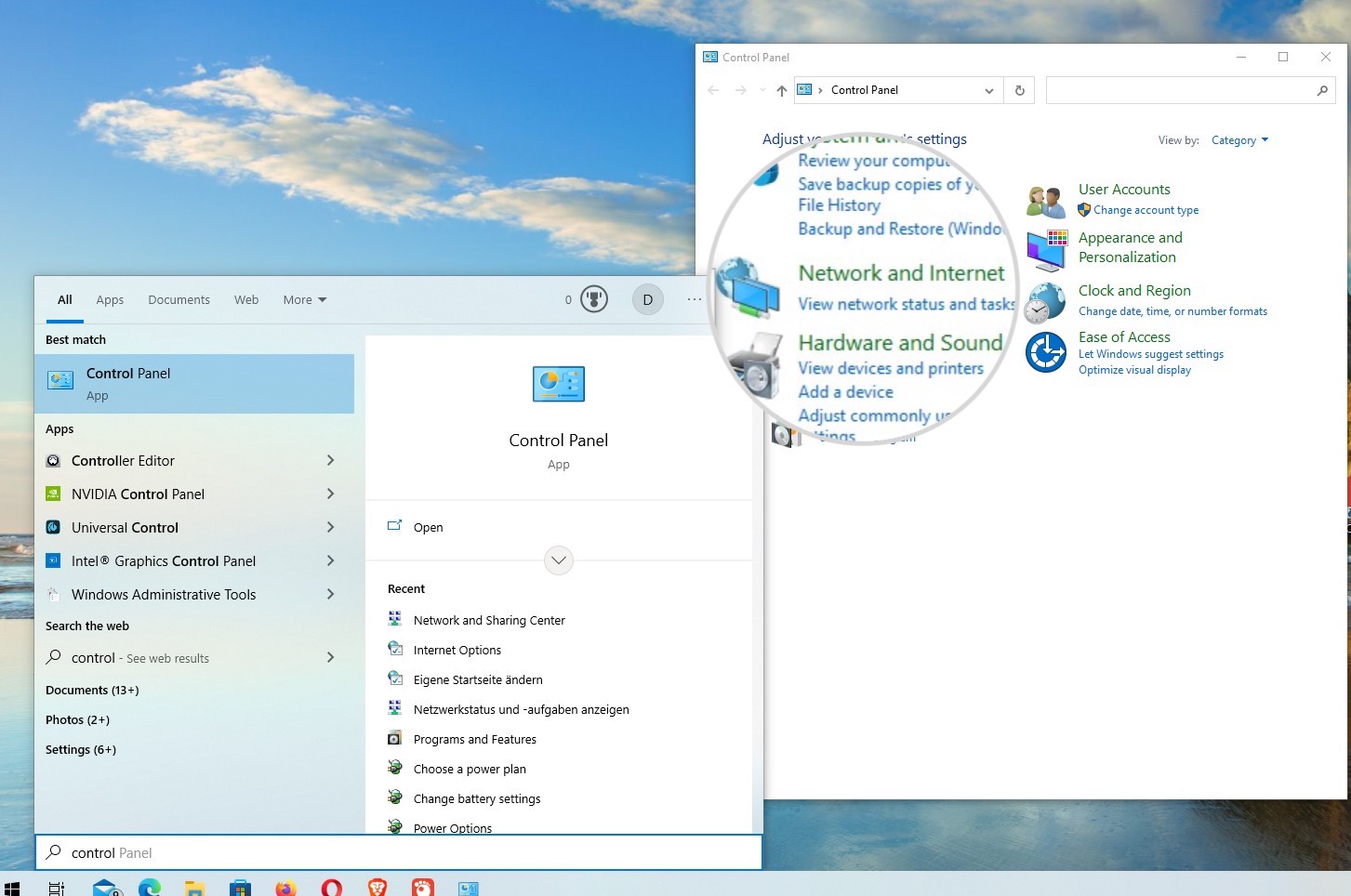
Task: Open Mail app from the taskbar
Action: coord(107,888)
